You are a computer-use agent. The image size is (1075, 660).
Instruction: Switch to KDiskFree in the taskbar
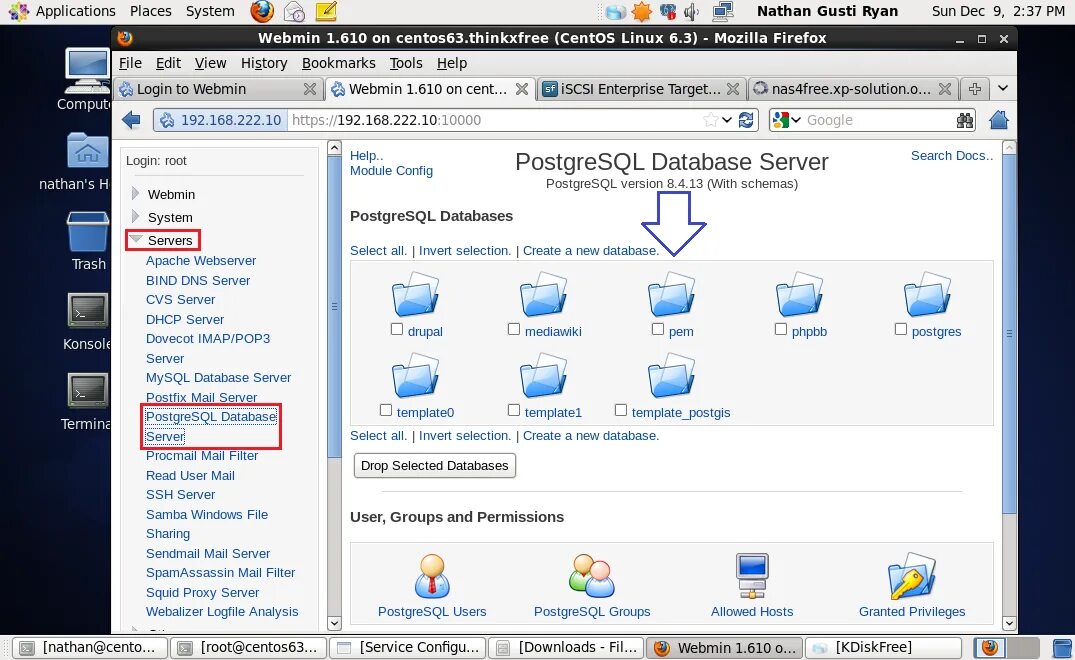click(882, 647)
